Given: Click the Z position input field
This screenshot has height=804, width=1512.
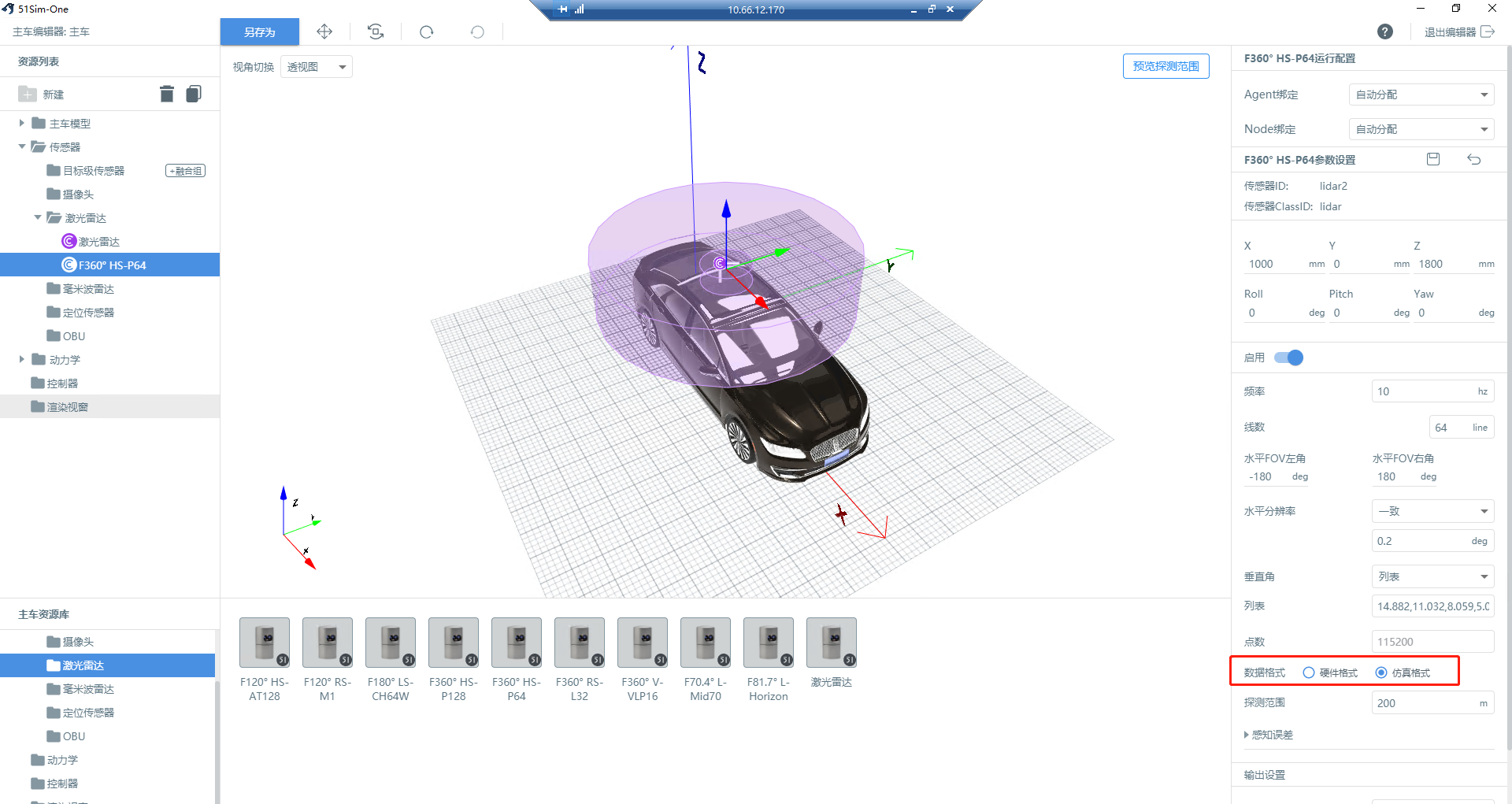Looking at the screenshot, I should coord(1455,265).
